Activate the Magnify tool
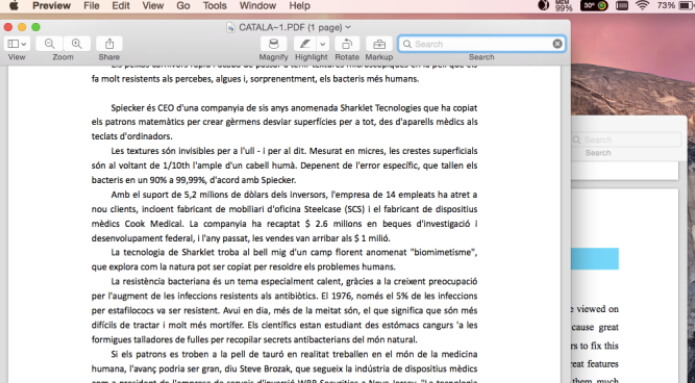Viewport: 695px width, 383px height. [x=273, y=44]
